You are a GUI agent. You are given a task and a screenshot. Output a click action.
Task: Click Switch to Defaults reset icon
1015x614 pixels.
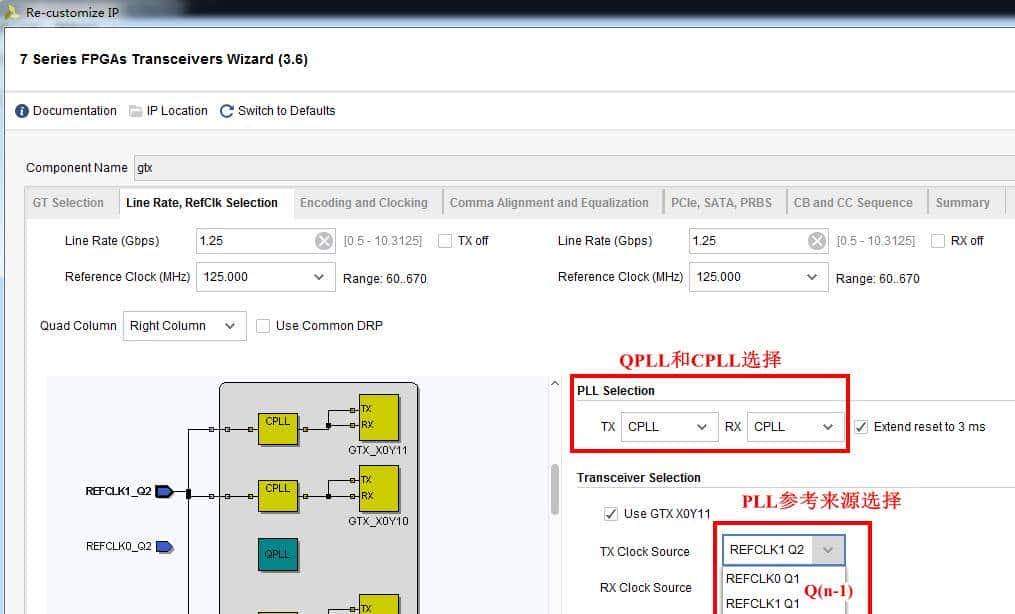[227, 111]
